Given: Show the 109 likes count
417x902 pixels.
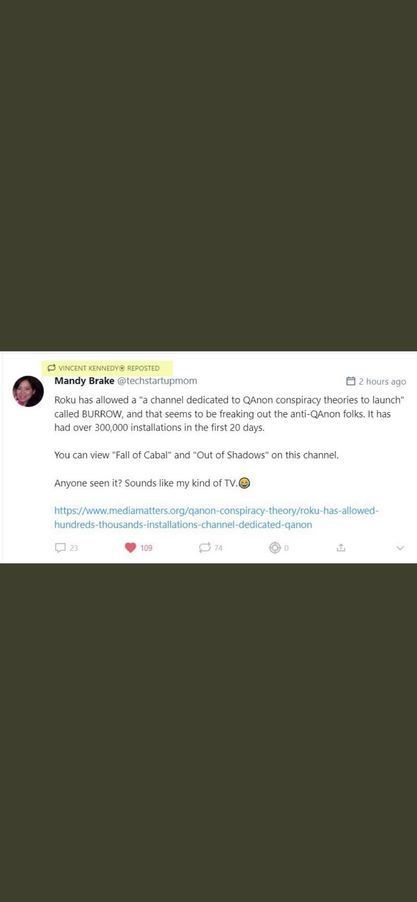Looking at the screenshot, I should 146,548.
